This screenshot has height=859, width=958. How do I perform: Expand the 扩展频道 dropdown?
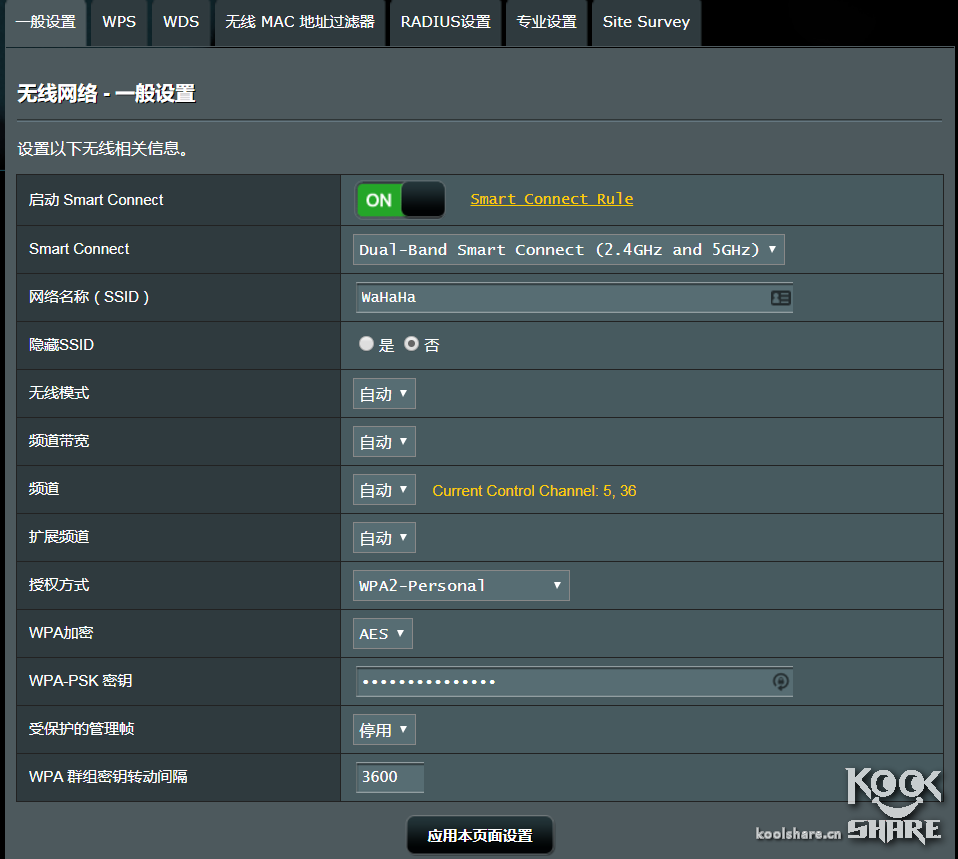pyautogui.click(x=384, y=538)
